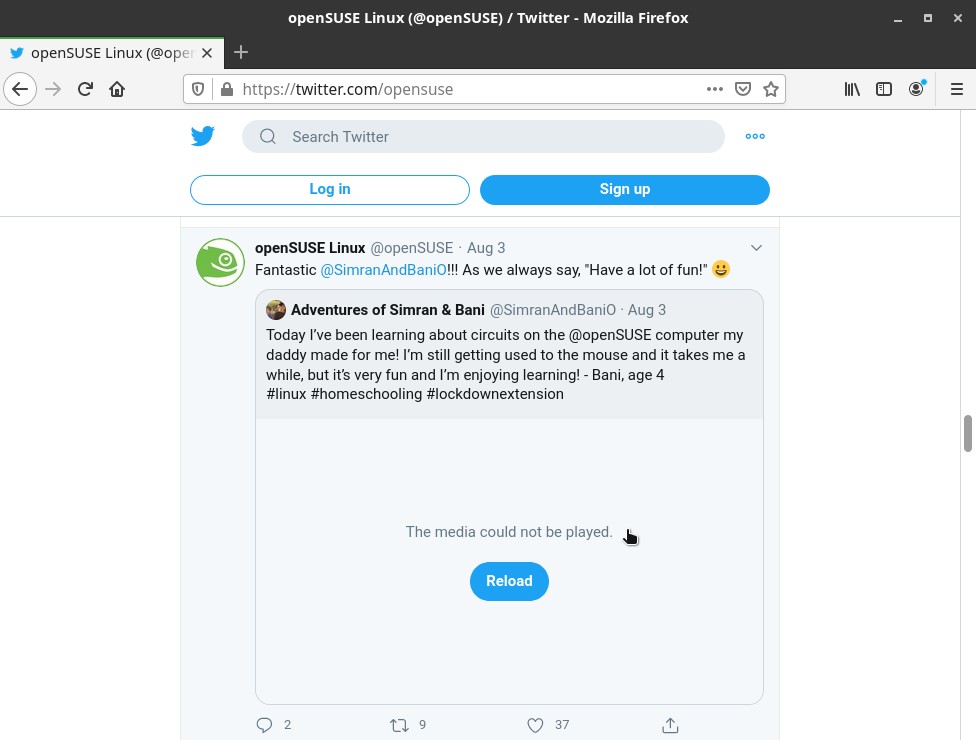This screenshot has width=976, height=740.
Task: Click the Log in button
Action: 330,189
